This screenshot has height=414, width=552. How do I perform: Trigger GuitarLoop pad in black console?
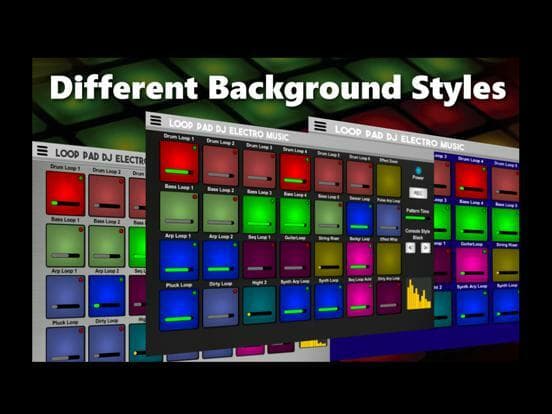[295, 259]
